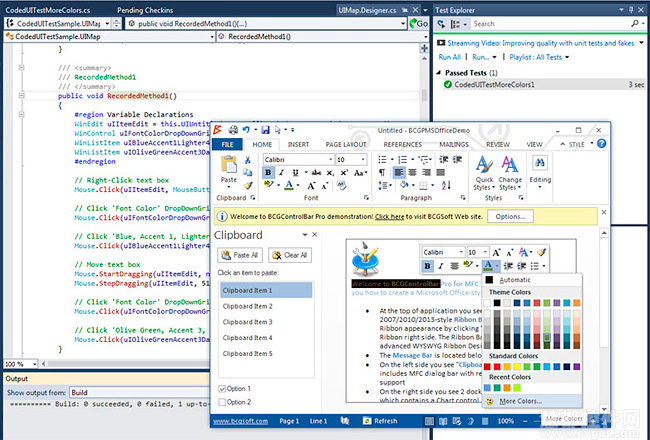Image resolution: width=650 pixels, height=440 pixels.
Task: Click the ribbon Italic button
Action: tap(281, 173)
